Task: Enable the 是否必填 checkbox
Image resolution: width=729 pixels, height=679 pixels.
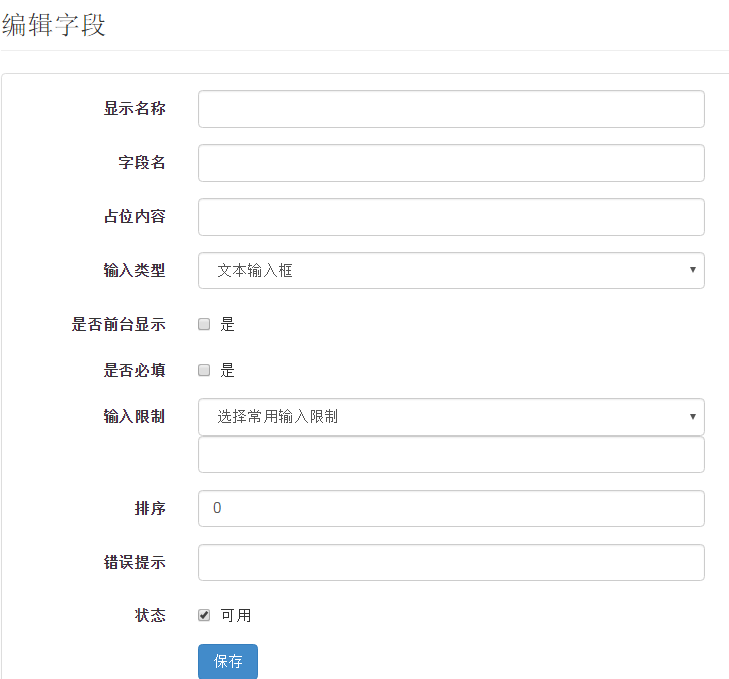Action: pos(204,370)
